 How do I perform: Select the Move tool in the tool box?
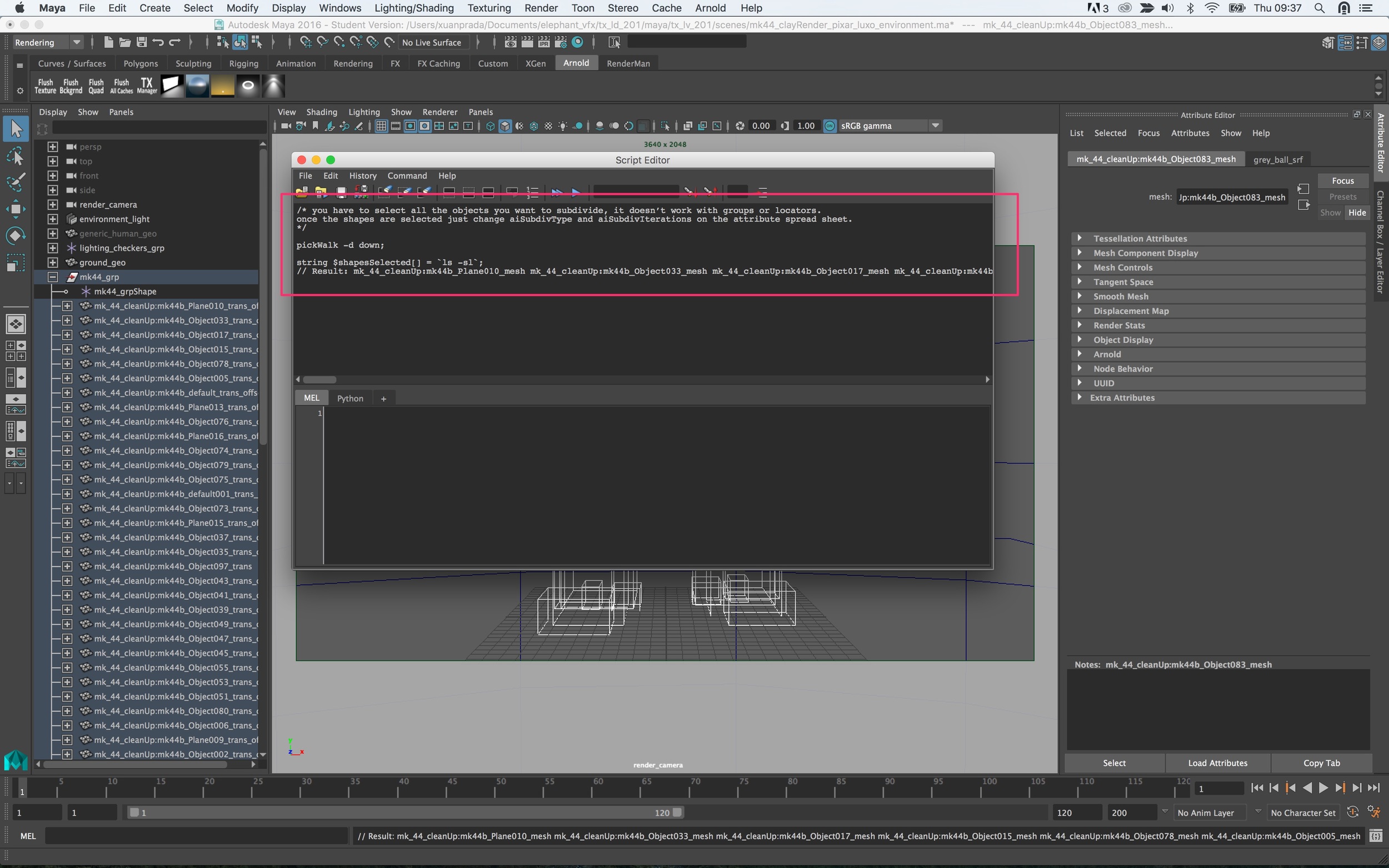pos(16,208)
